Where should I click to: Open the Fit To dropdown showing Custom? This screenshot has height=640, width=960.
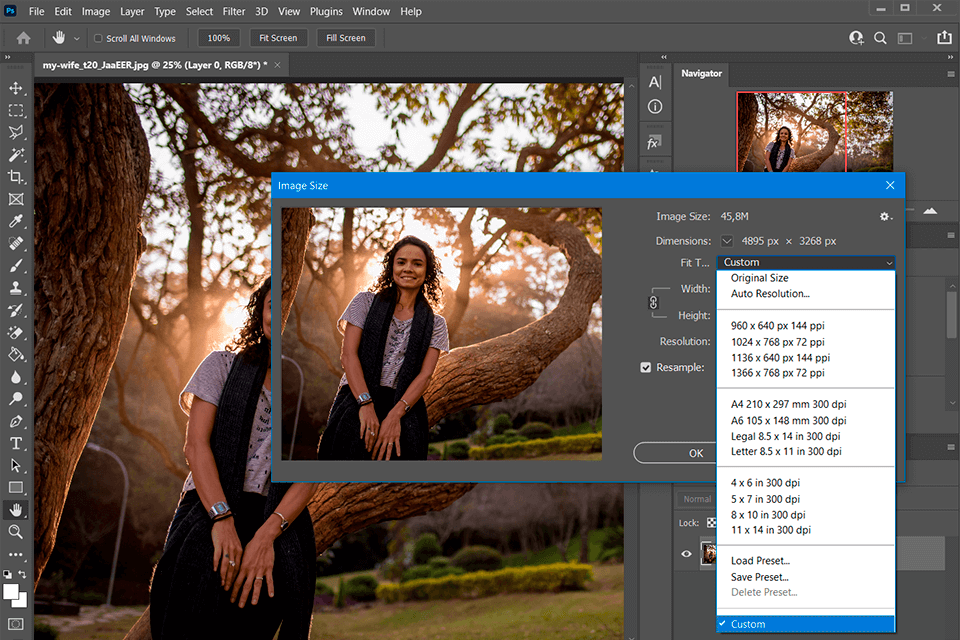(806, 262)
